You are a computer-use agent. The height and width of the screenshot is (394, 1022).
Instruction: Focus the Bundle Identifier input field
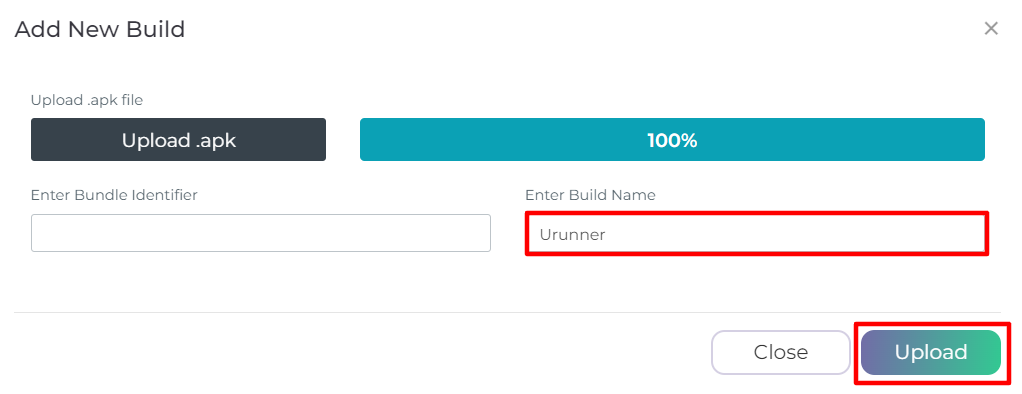pos(261,233)
